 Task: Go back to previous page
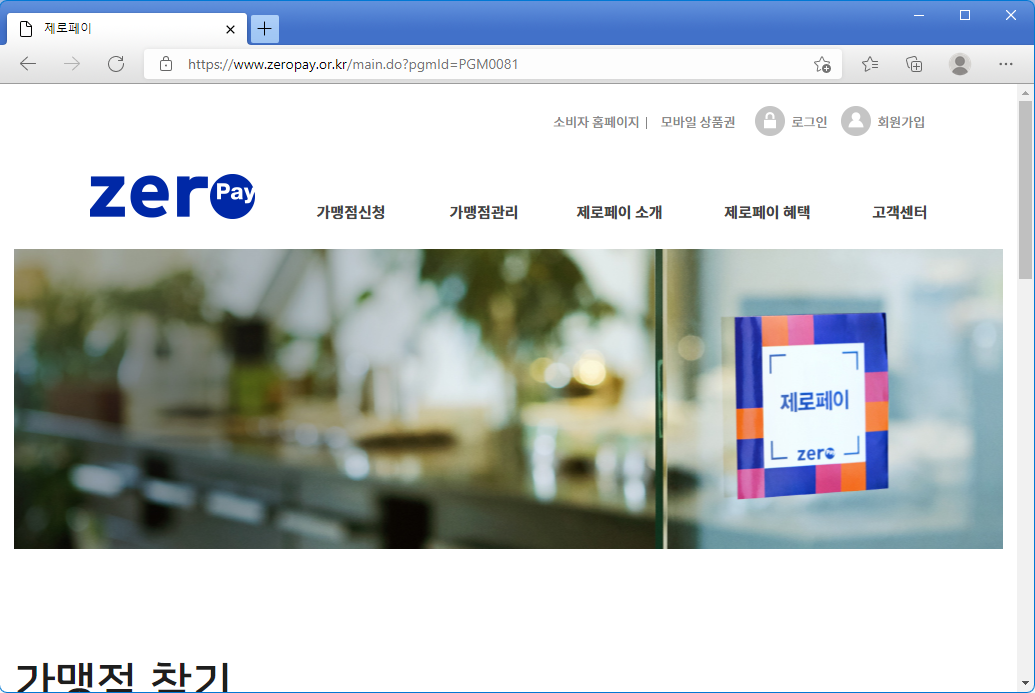pyautogui.click(x=28, y=64)
